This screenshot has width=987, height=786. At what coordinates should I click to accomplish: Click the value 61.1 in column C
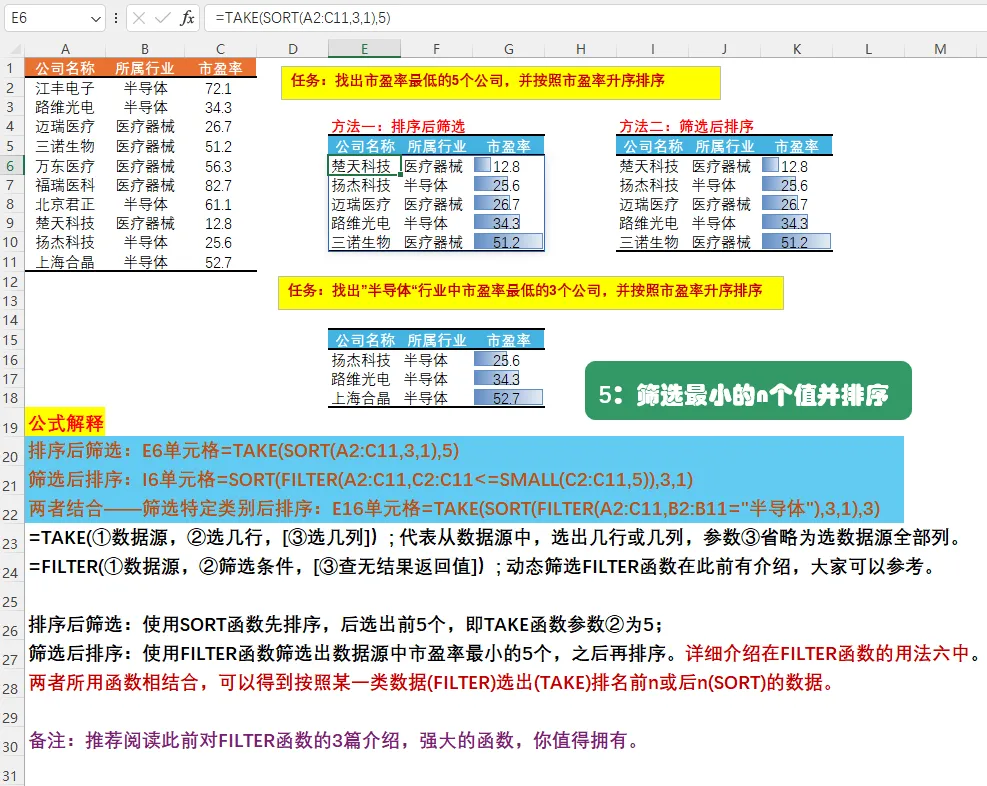pos(218,205)
